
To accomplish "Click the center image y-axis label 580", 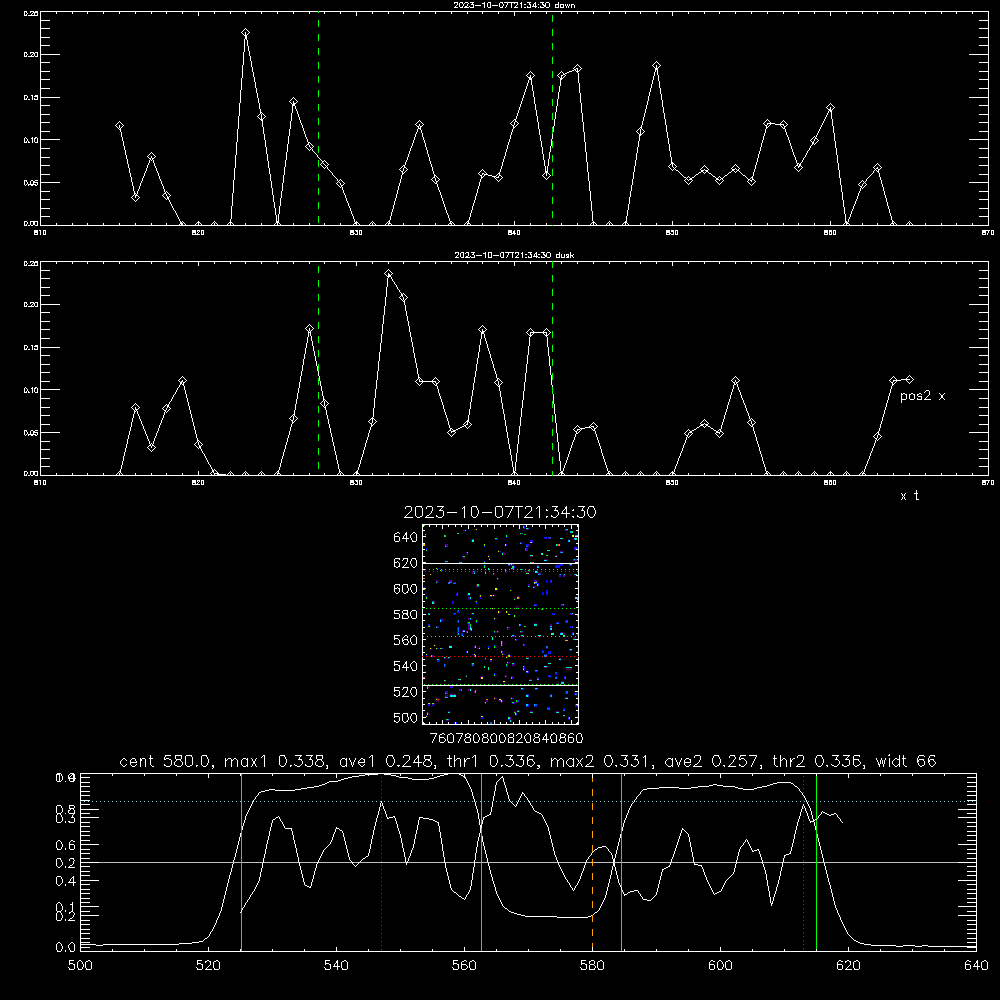I will pyautogui.click(x=405, y=615).
